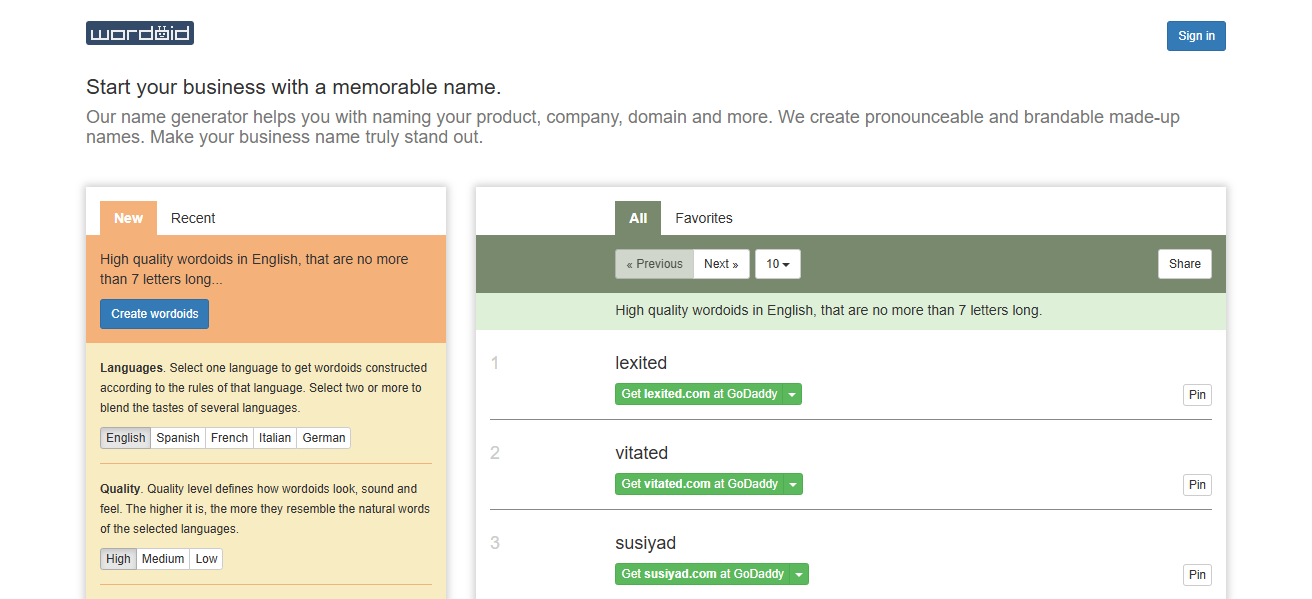Click the Sign in button
The image size is (1312, 599).
pyautogui.click(x=1196, y=36)
